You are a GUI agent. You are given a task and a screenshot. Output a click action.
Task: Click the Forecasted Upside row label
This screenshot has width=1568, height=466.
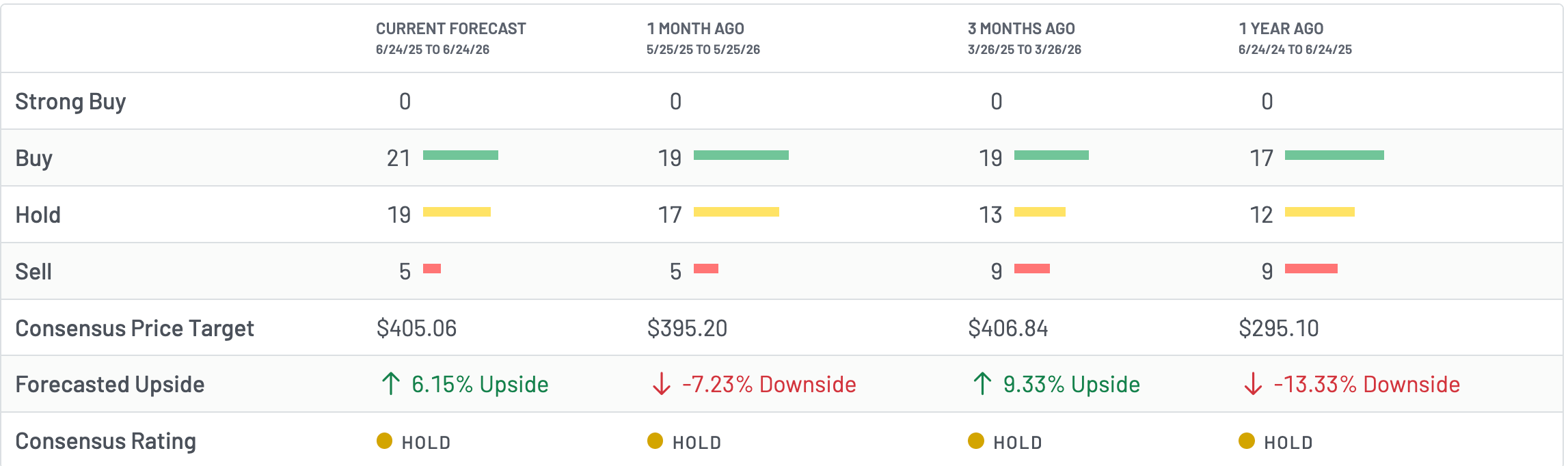pos(110,384)
